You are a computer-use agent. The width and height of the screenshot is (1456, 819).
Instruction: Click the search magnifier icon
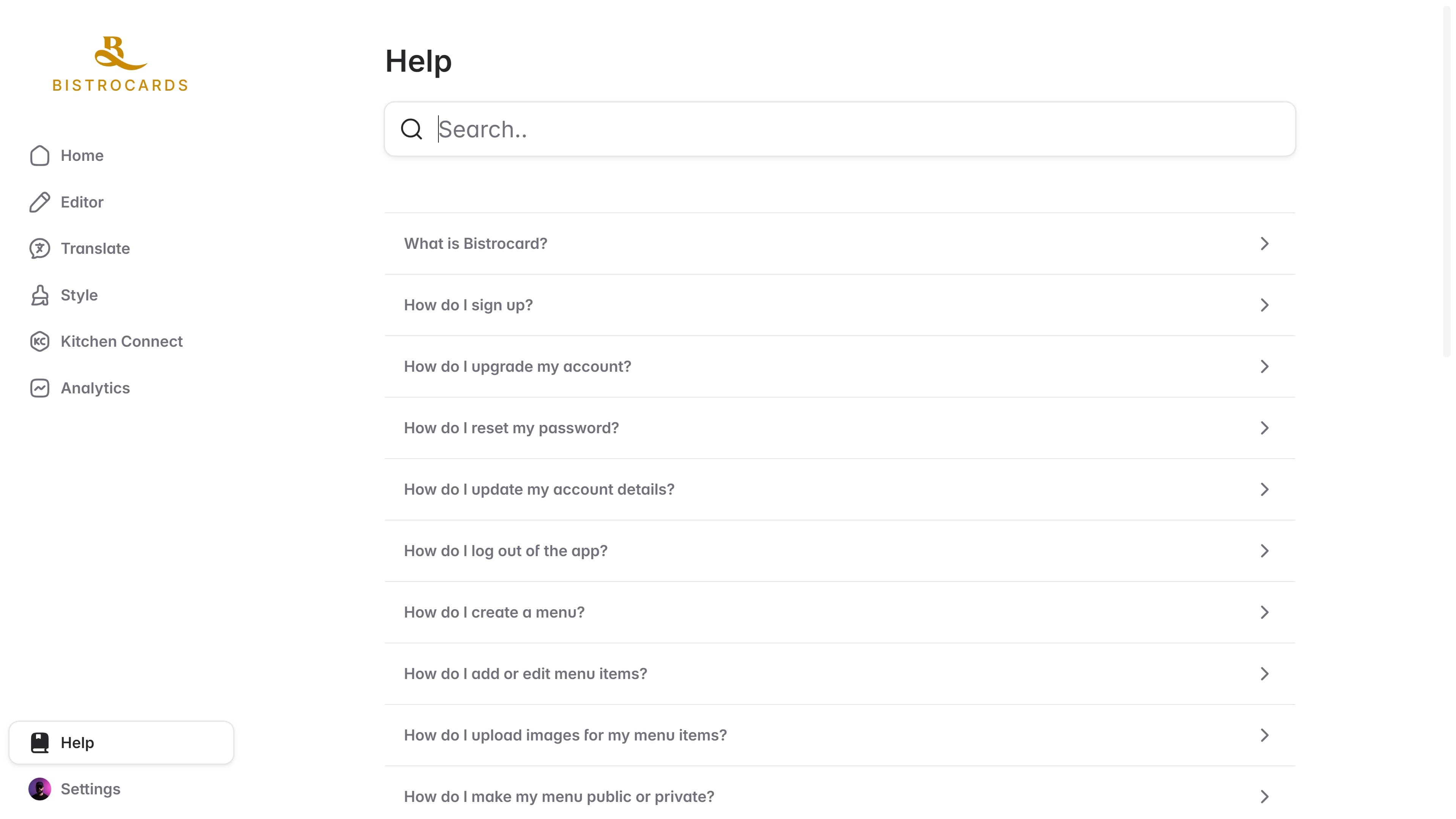(x=412, y=129)
